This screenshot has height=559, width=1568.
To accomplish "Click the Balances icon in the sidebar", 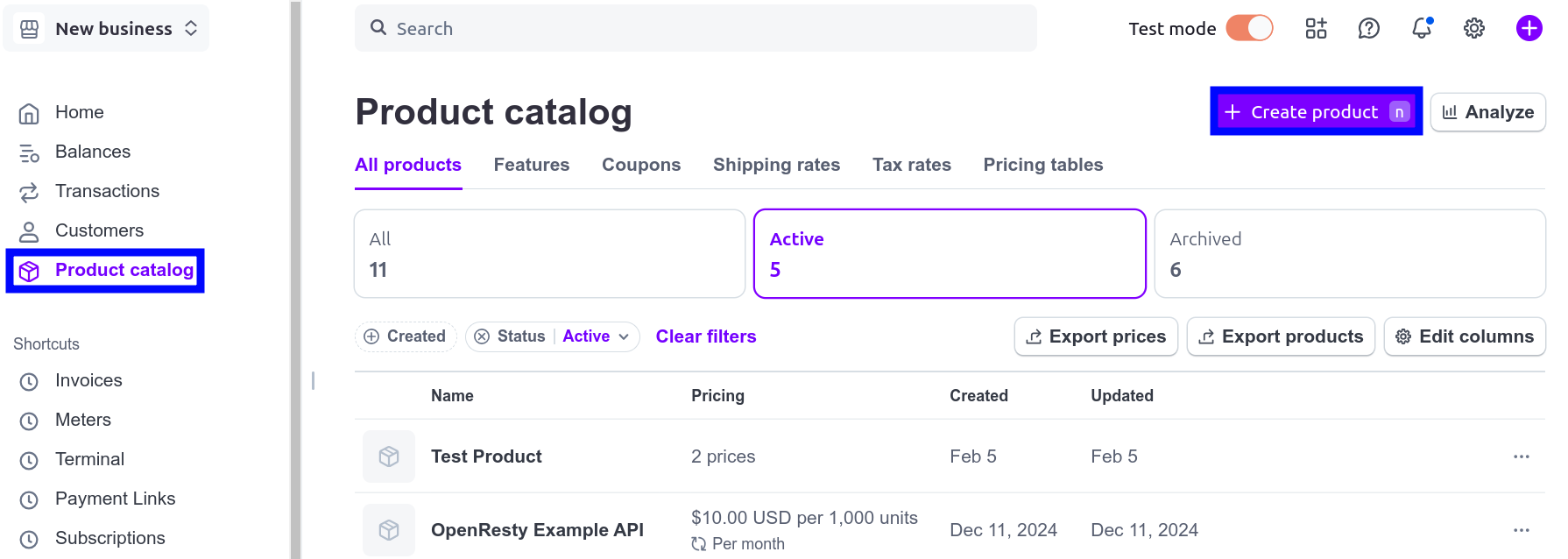I will 29,152.
